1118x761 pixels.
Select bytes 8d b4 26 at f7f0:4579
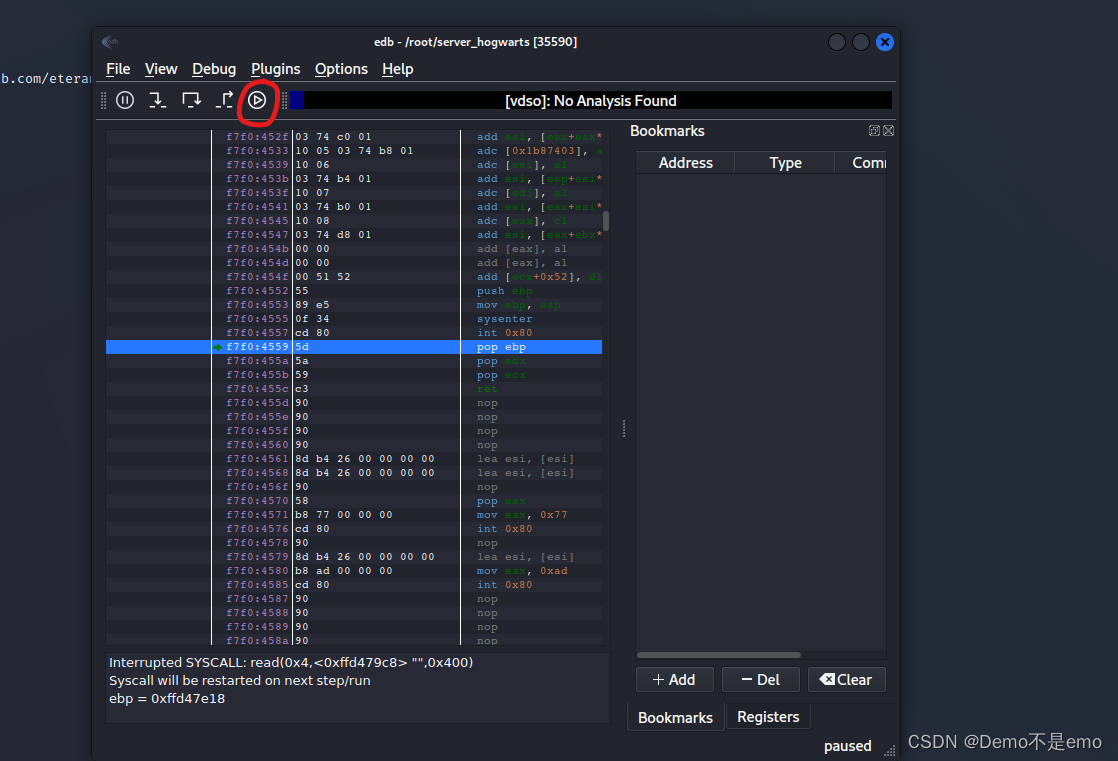364,556
